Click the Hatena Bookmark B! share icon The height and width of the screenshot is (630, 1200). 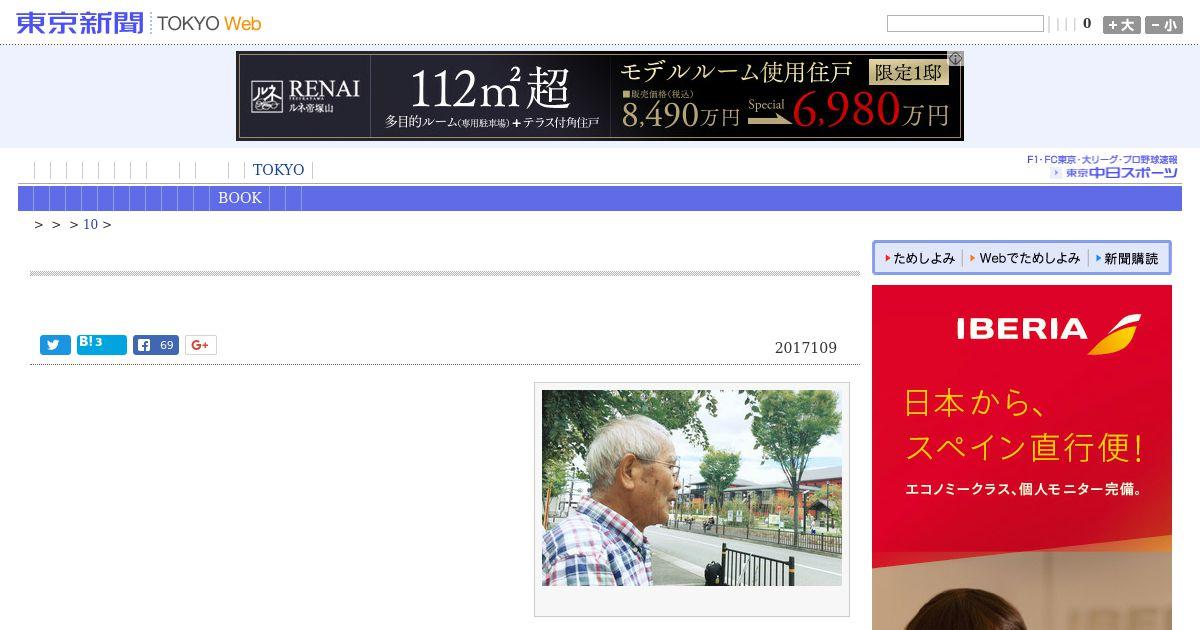(x=102, y=345)
